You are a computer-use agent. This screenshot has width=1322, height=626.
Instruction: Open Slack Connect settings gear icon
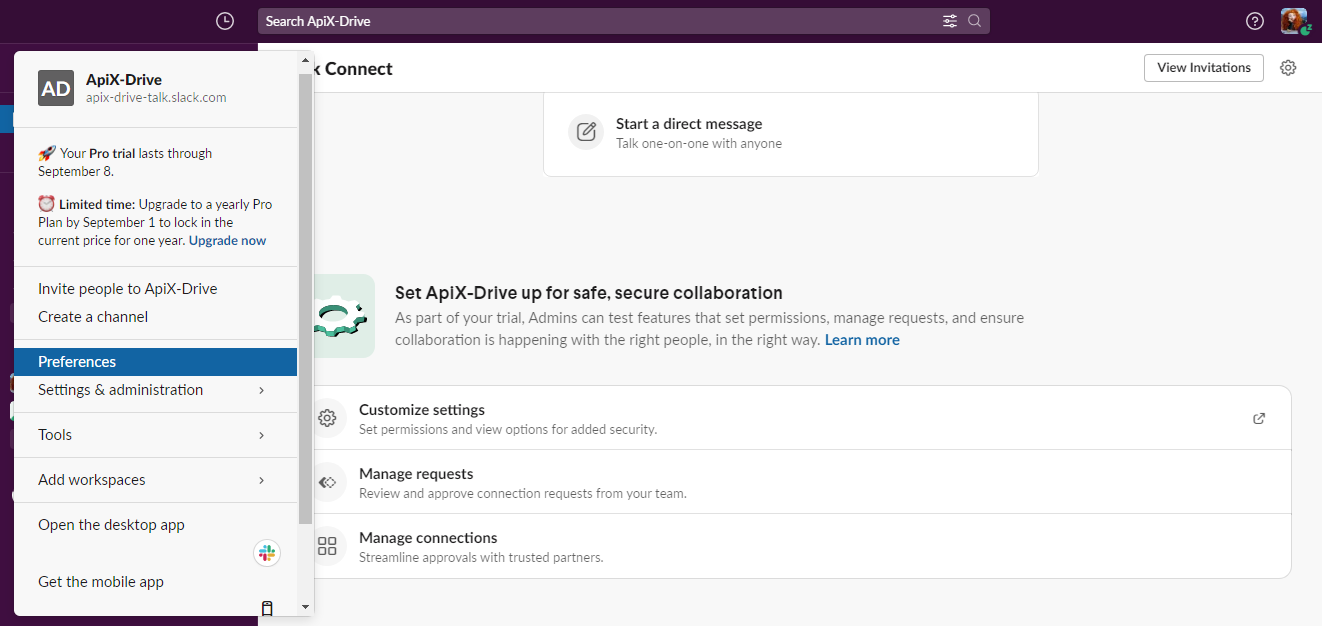click(x=1288, y=68)
